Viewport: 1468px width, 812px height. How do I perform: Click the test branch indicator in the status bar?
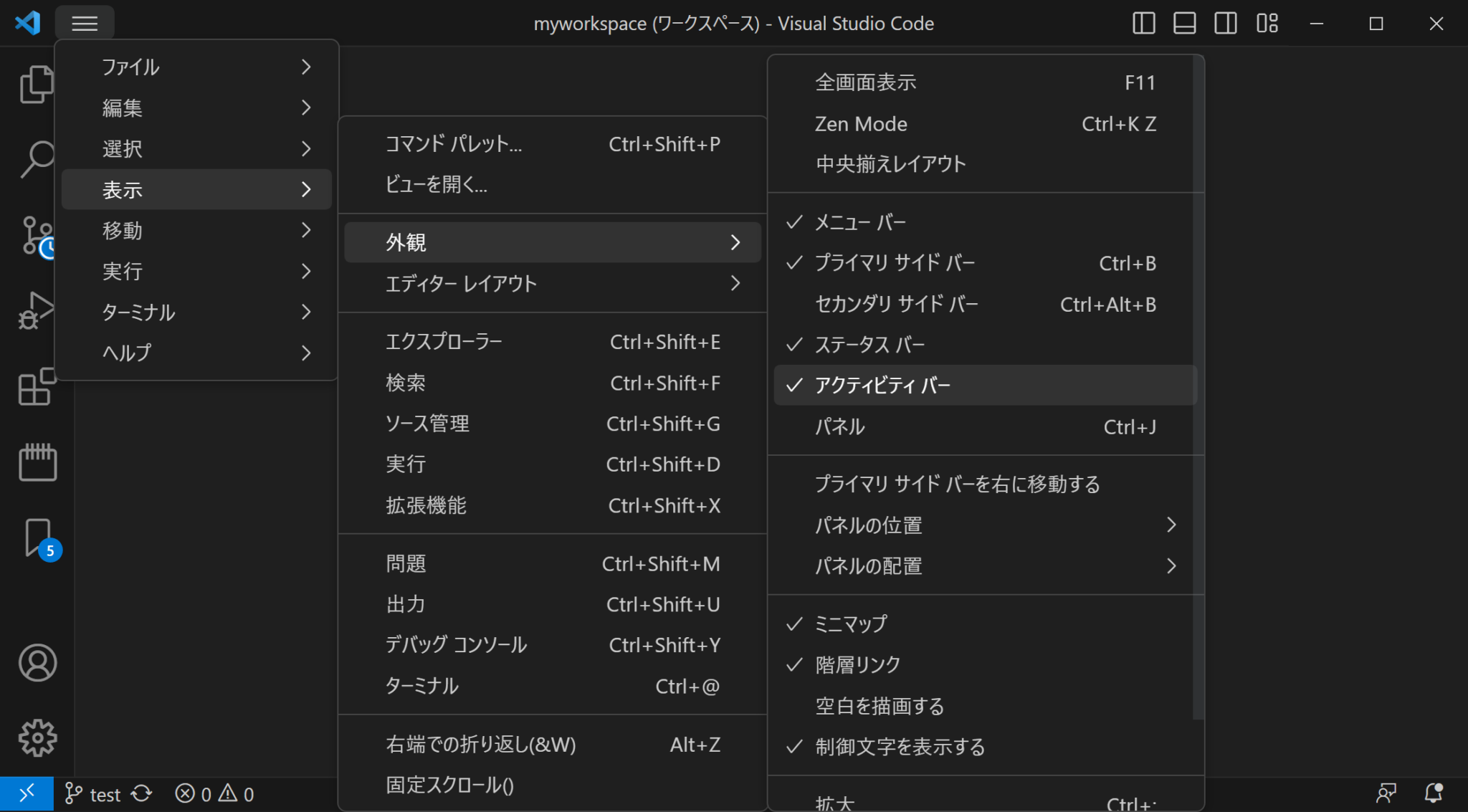click(93, 793)
